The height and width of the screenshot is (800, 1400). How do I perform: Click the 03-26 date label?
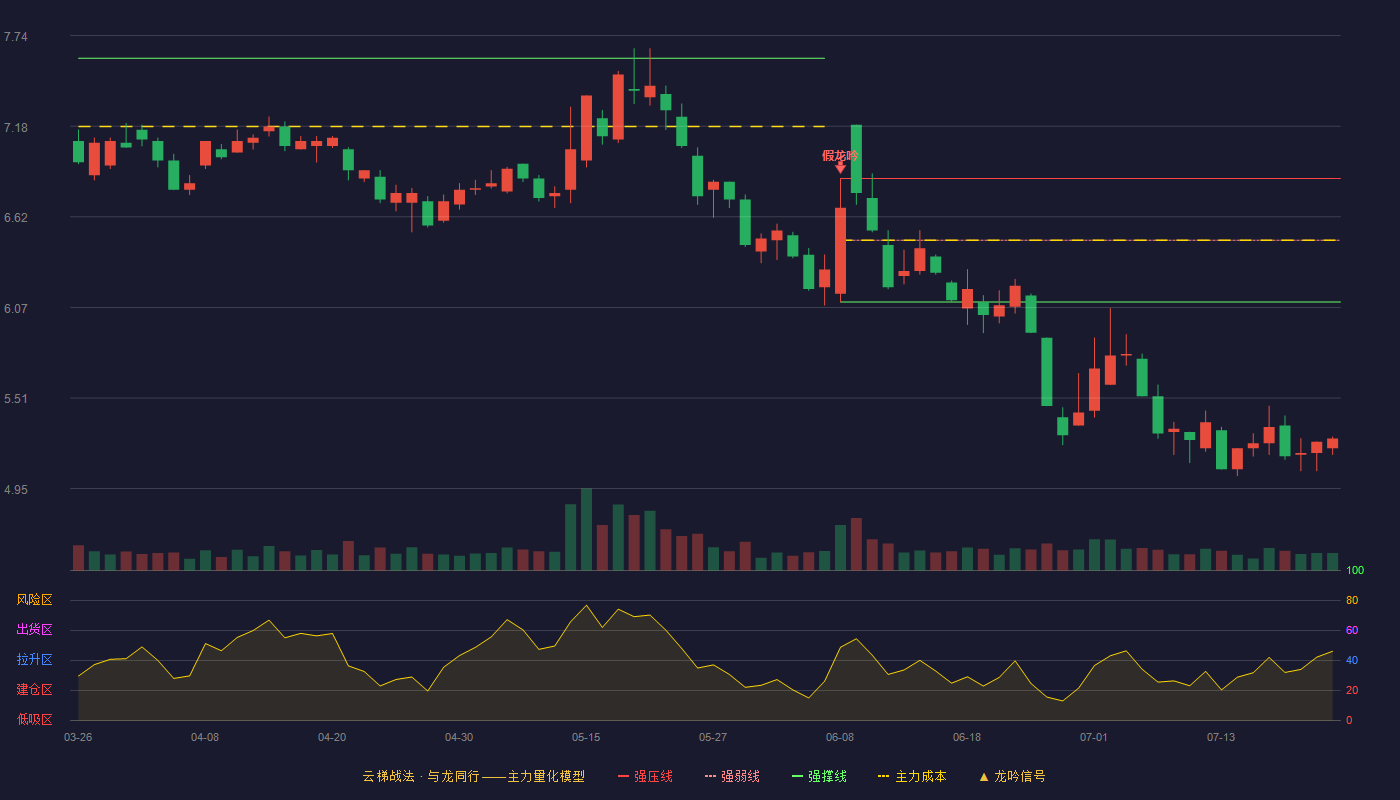(x=78, y=737)
